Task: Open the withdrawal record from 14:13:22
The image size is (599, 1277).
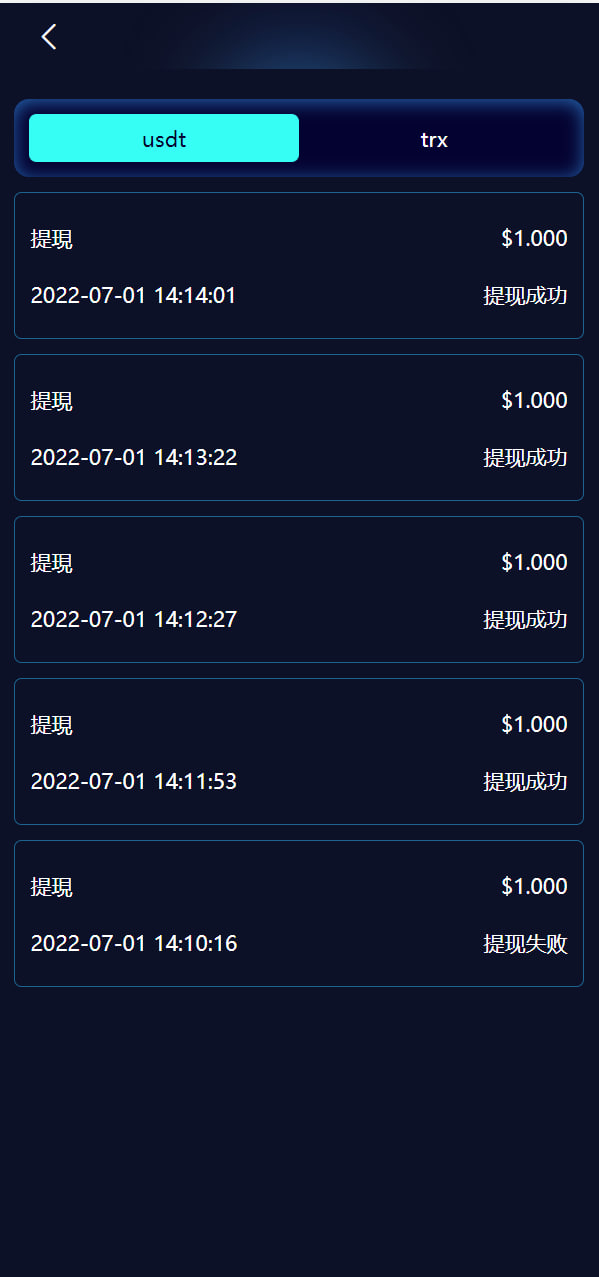Action: click(x=299, y=427)
